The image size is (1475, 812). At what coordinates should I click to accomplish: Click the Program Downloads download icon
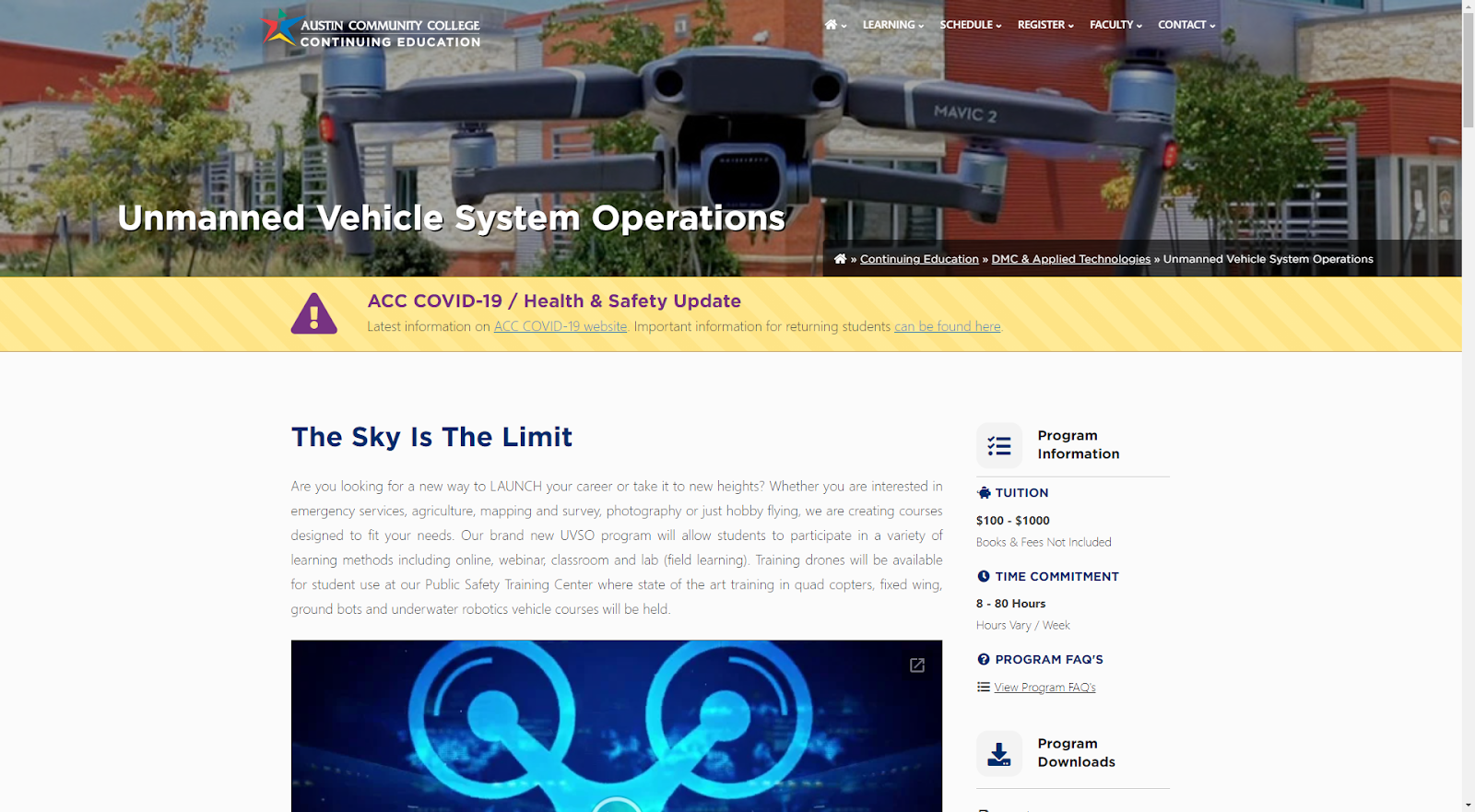click(x=999, y=754)
